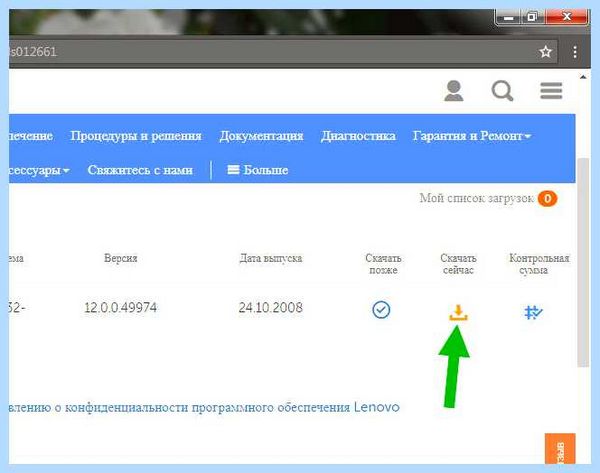This screenshot has height=473, width=600.
Task: Show the checksum icon for the driver
Action: (x=533, y=312)
